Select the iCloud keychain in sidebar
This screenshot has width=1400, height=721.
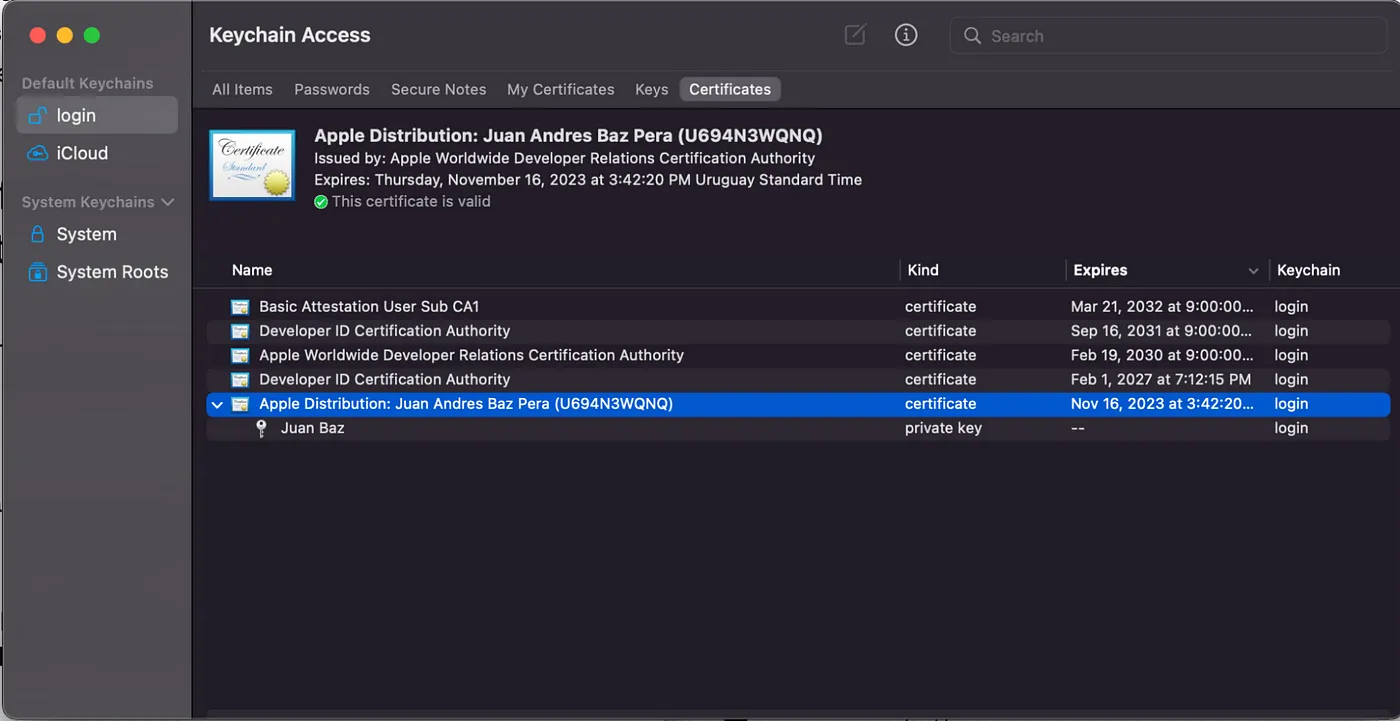(97, 153)
